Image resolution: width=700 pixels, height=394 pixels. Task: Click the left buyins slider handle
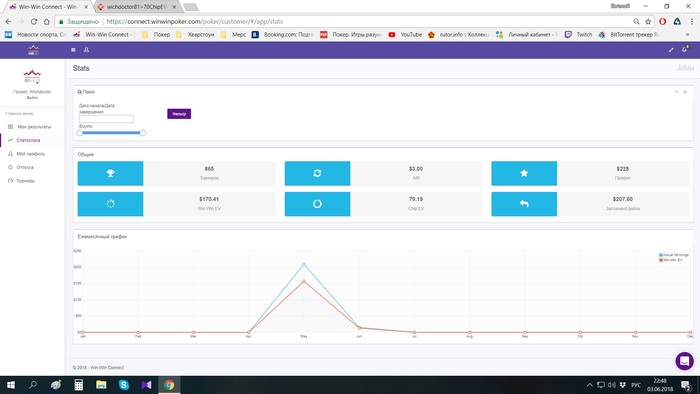(80, 133)
